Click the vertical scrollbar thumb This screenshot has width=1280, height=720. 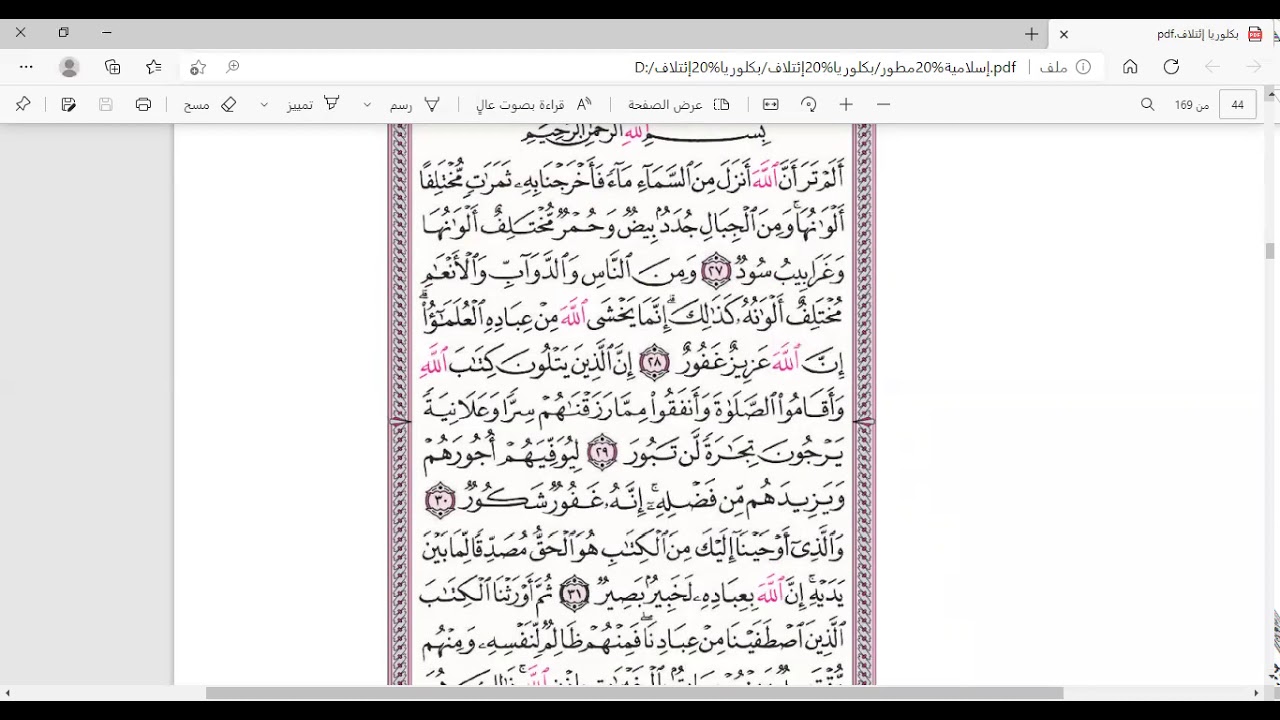(1271, 251)
